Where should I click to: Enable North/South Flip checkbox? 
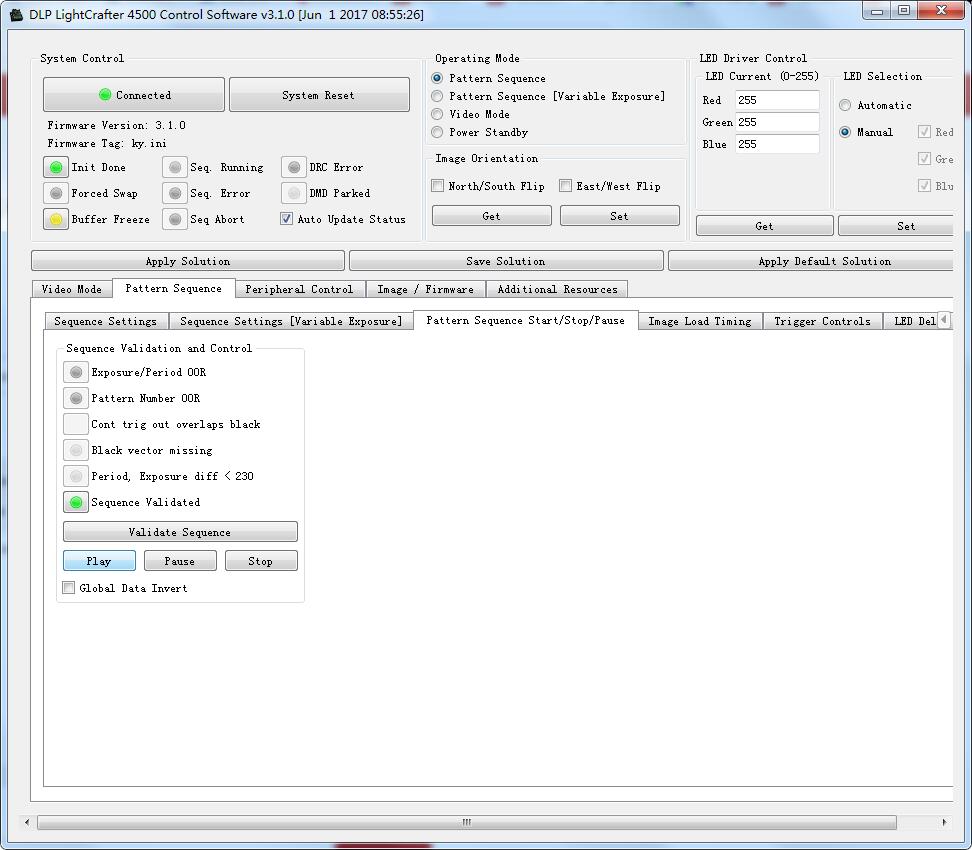coord(438,186)
